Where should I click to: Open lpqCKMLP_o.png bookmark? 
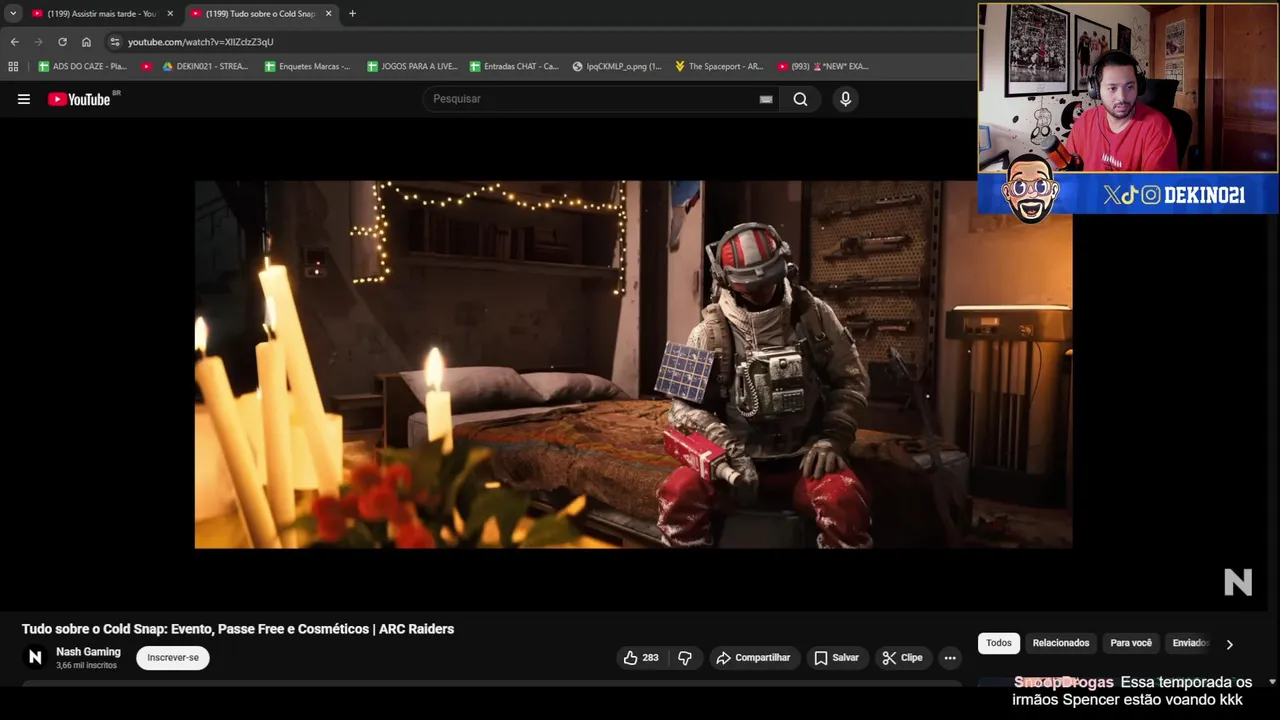[617, 67]
